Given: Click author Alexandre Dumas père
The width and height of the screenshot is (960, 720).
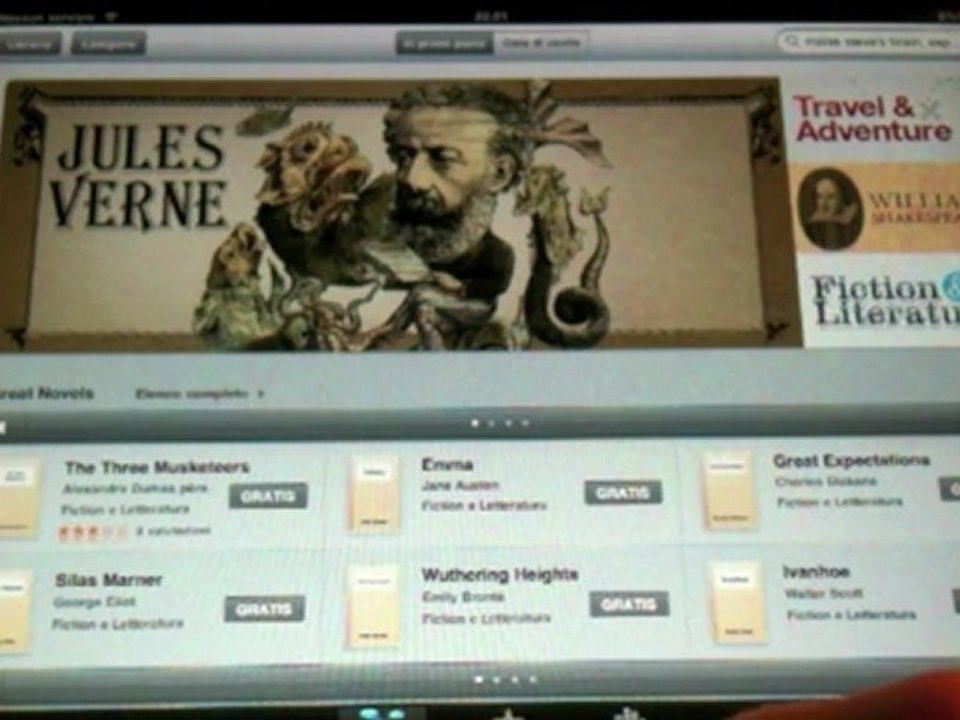Looking at the screenshot, I should [x=135, y=489].
